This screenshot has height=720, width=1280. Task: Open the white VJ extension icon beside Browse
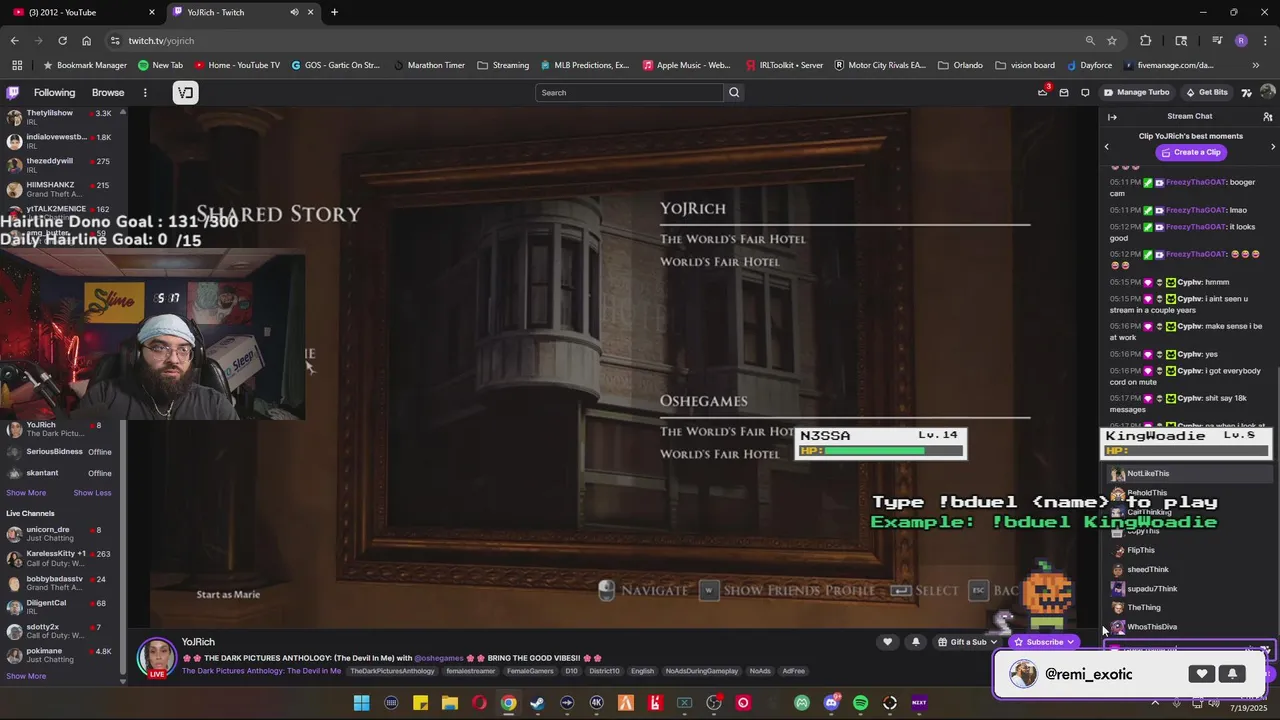[x=185, y=92]
